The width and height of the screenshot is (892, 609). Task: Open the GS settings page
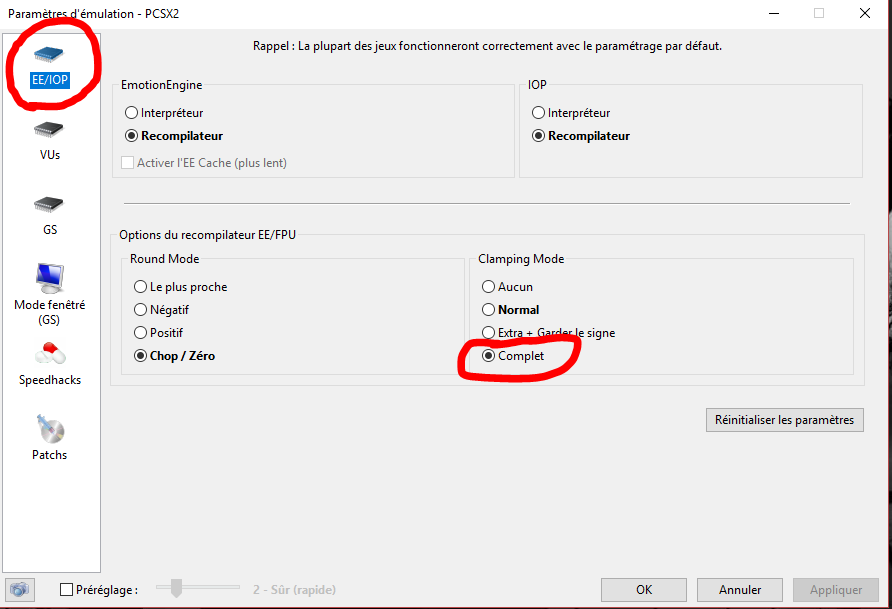tap(49, 205)
